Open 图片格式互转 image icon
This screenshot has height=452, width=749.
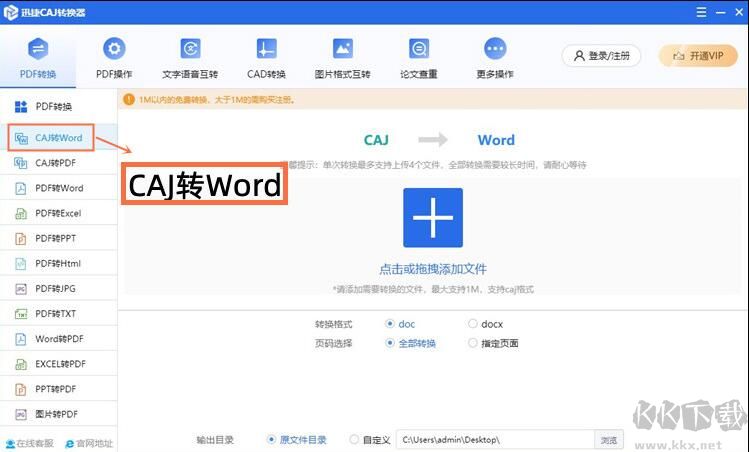pyautogui.click(x=342, y=49)
